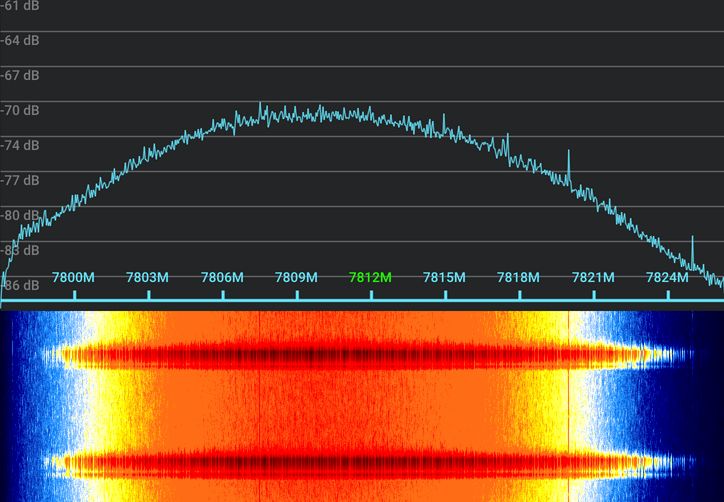This screenshot has width=724, height=502.
Task: Click the 7806M frequency label
Action: coord(222,277)
